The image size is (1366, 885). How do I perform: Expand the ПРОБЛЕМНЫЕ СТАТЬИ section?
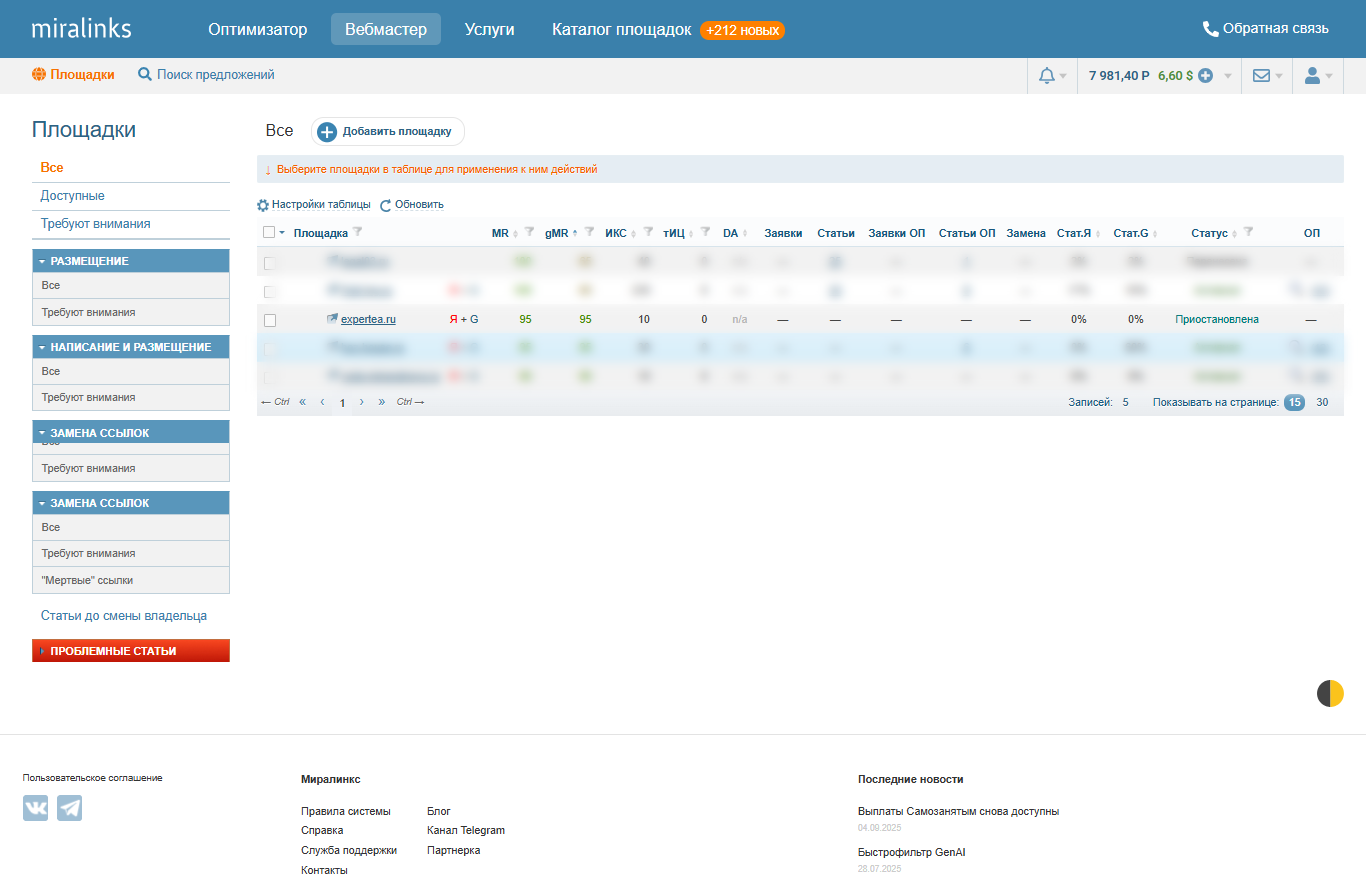tap(42, 651)
